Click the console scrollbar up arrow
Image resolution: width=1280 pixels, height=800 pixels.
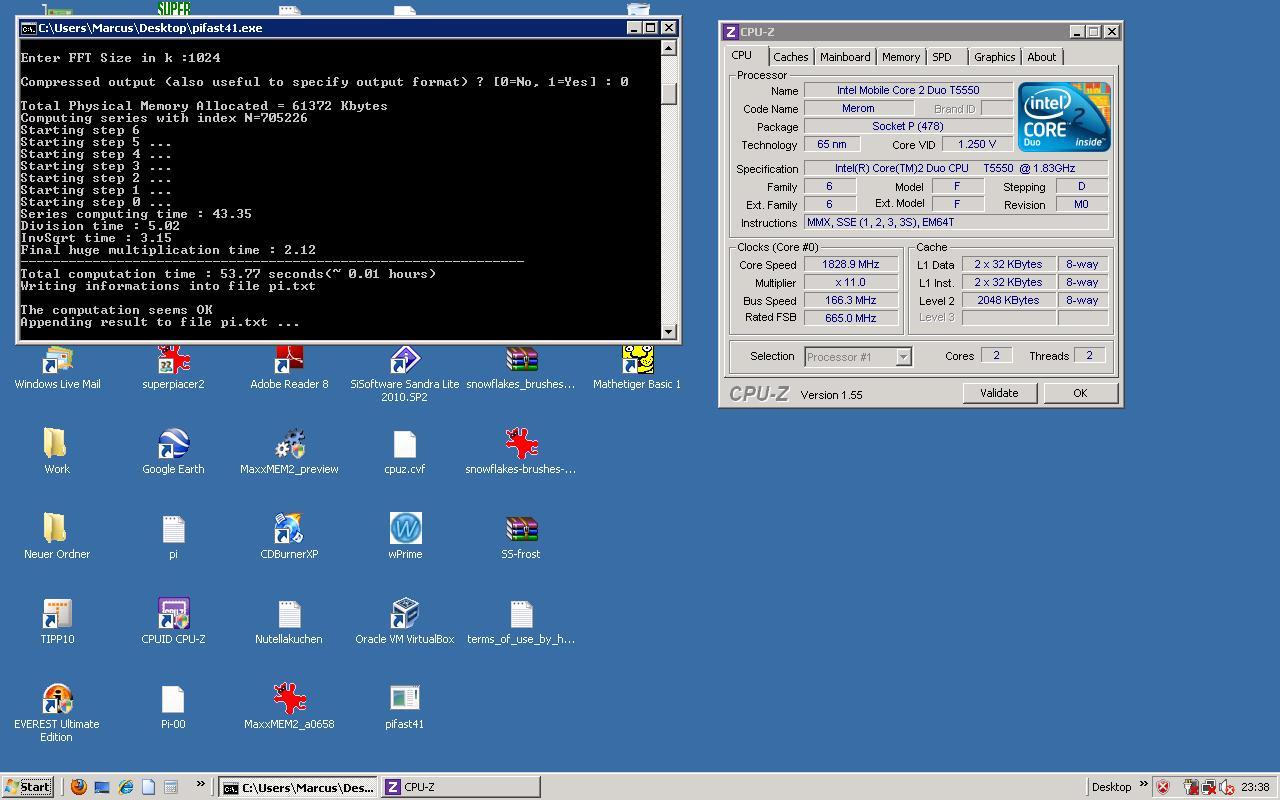coord(669,47)
